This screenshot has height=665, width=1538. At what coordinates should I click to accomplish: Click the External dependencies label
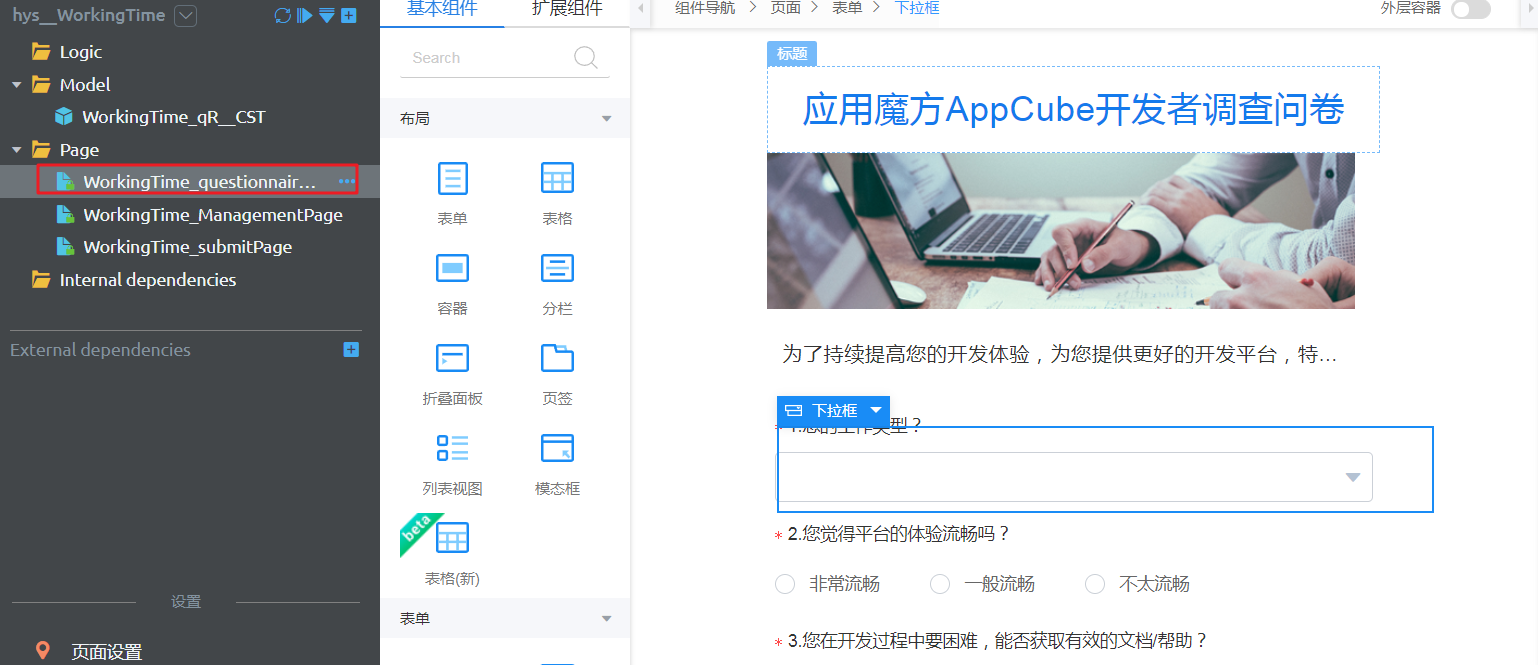tap(100, 350)
